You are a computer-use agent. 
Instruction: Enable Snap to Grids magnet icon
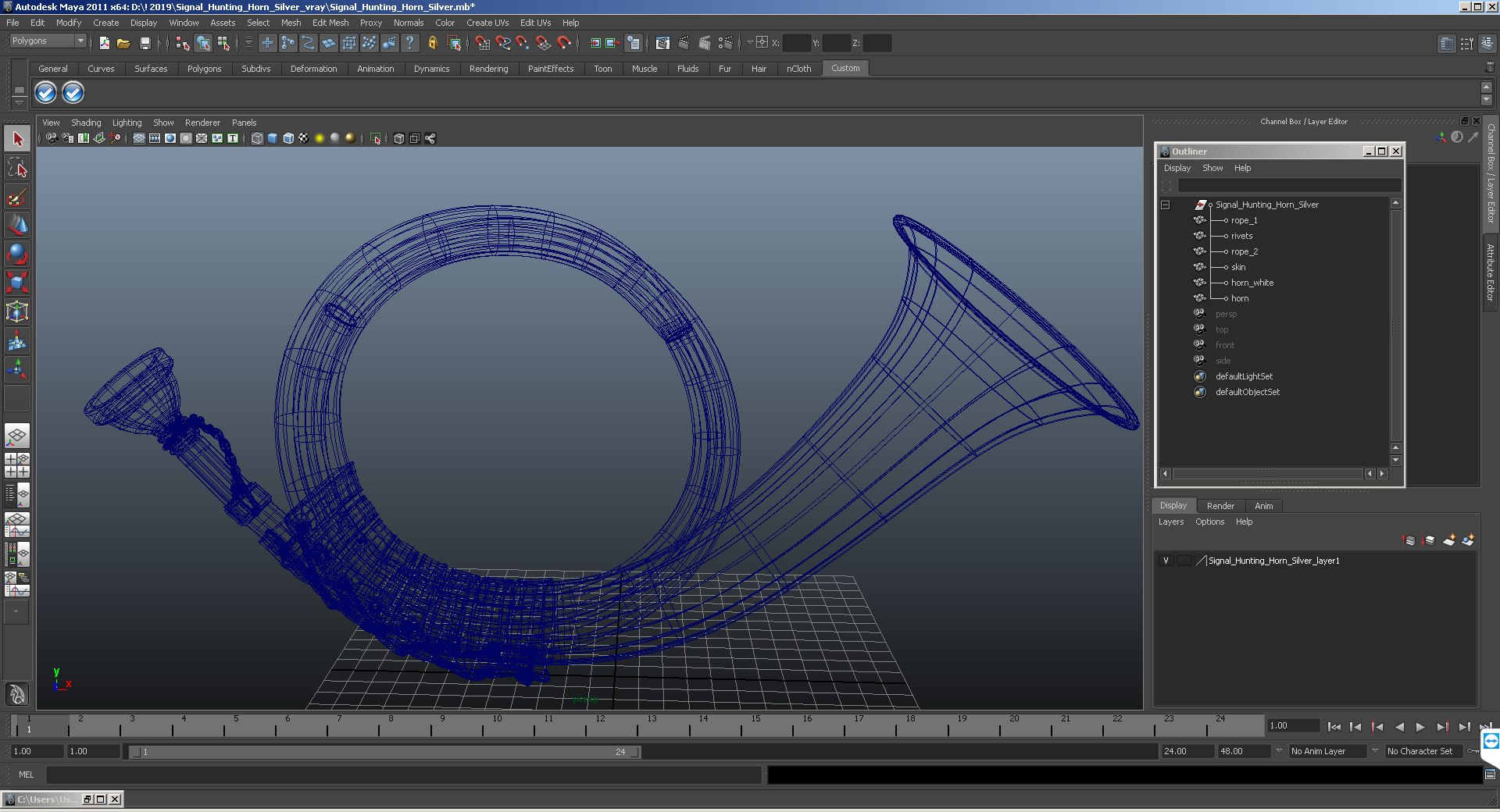point(482,43)
